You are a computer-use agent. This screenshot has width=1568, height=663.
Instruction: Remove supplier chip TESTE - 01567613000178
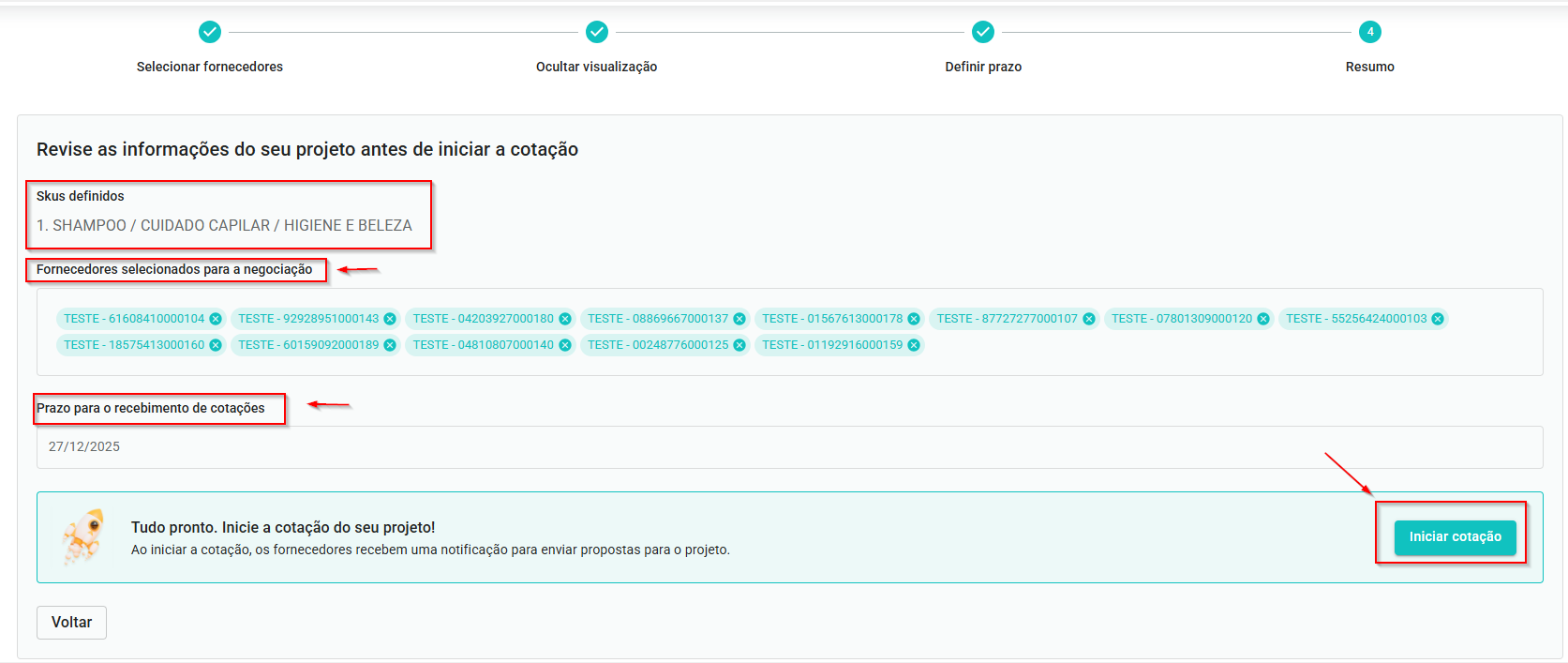click(x=914, y=319)
